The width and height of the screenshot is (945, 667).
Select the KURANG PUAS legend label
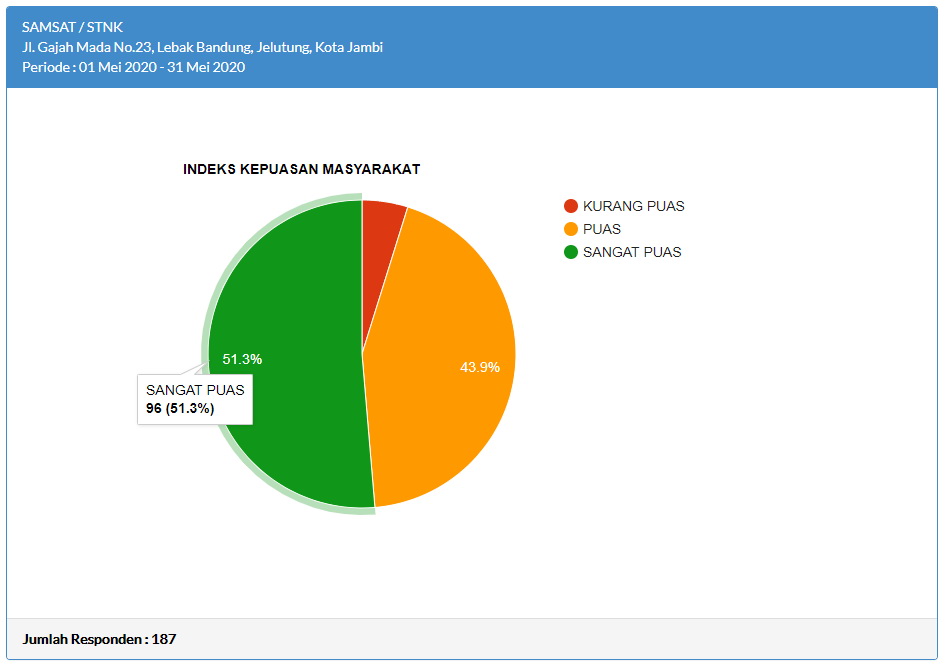pyautogui.click(x=633, y=206)
